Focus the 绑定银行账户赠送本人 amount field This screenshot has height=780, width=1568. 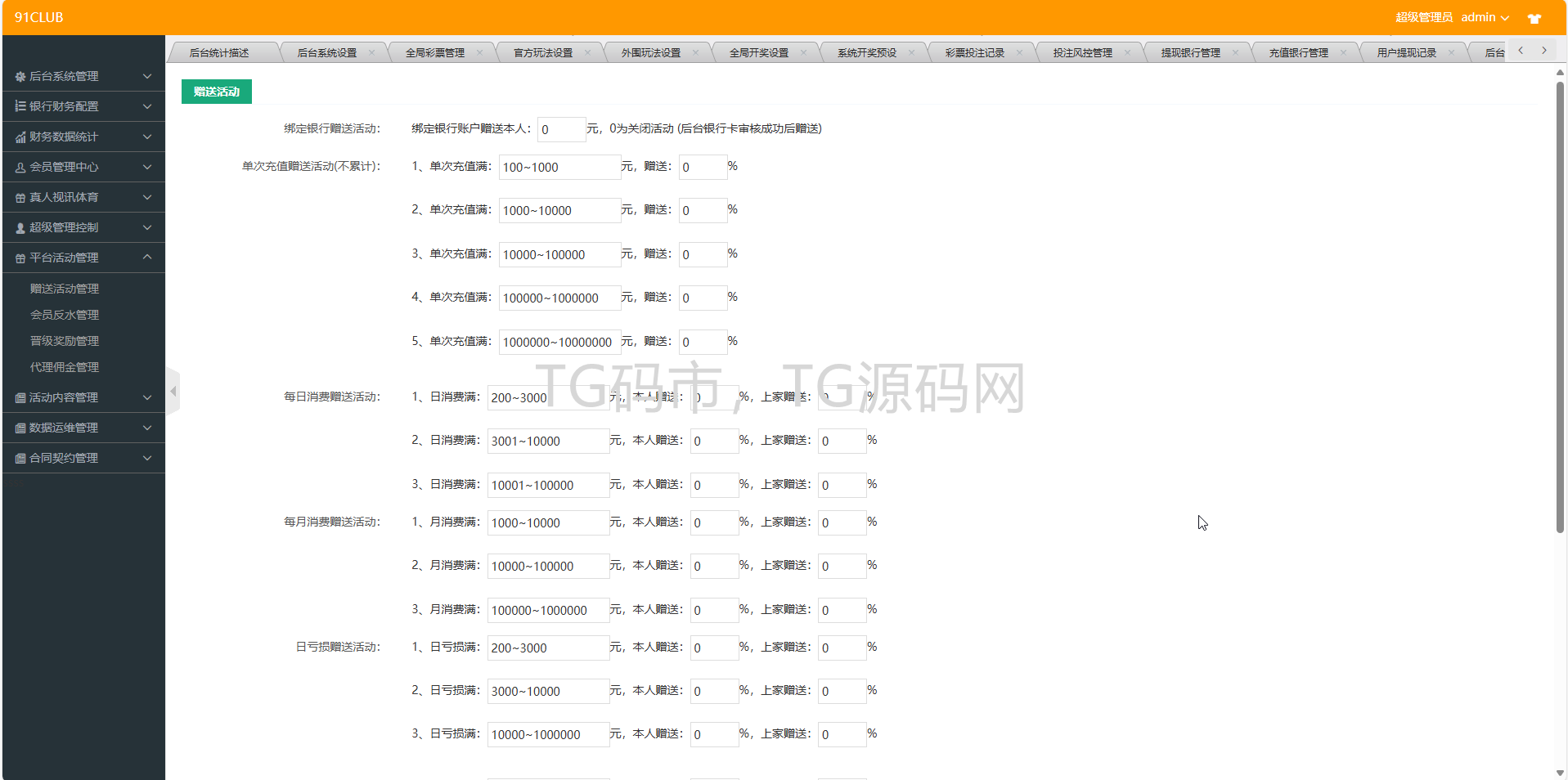pos(562,129)
